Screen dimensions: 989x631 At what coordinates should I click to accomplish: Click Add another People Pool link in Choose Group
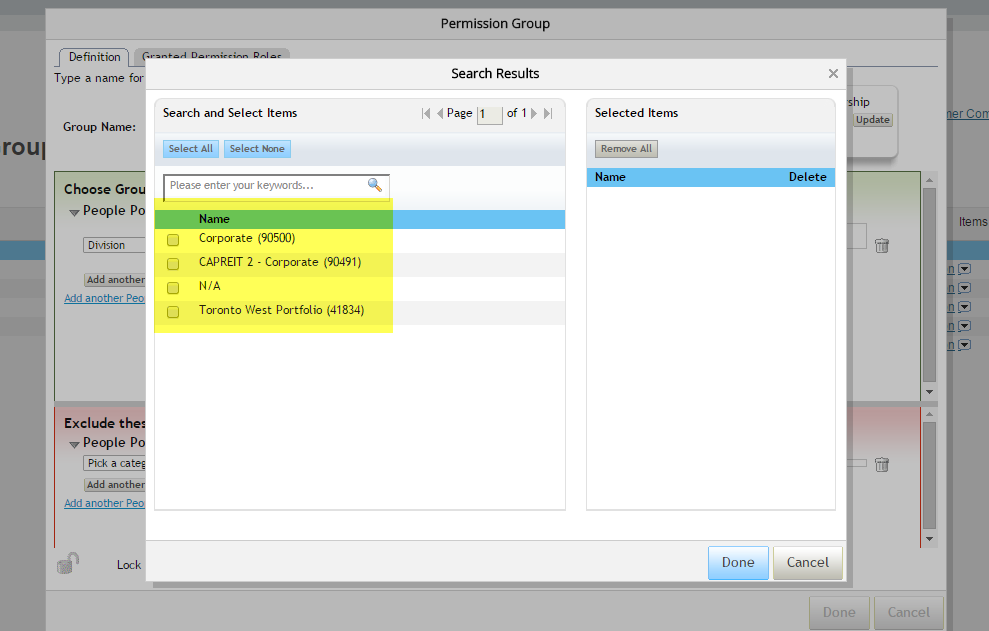click(x=105, y=298)
